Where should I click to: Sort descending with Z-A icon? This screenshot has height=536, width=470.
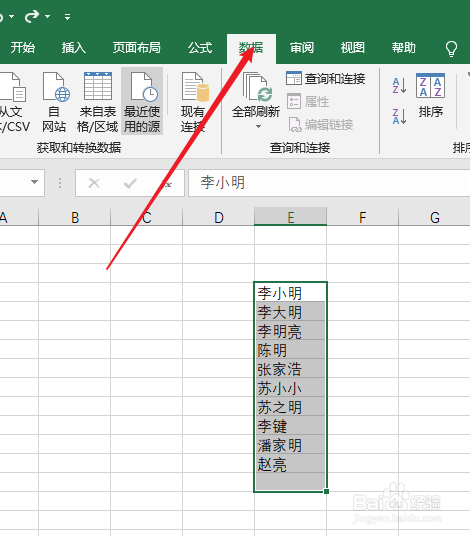399,116
